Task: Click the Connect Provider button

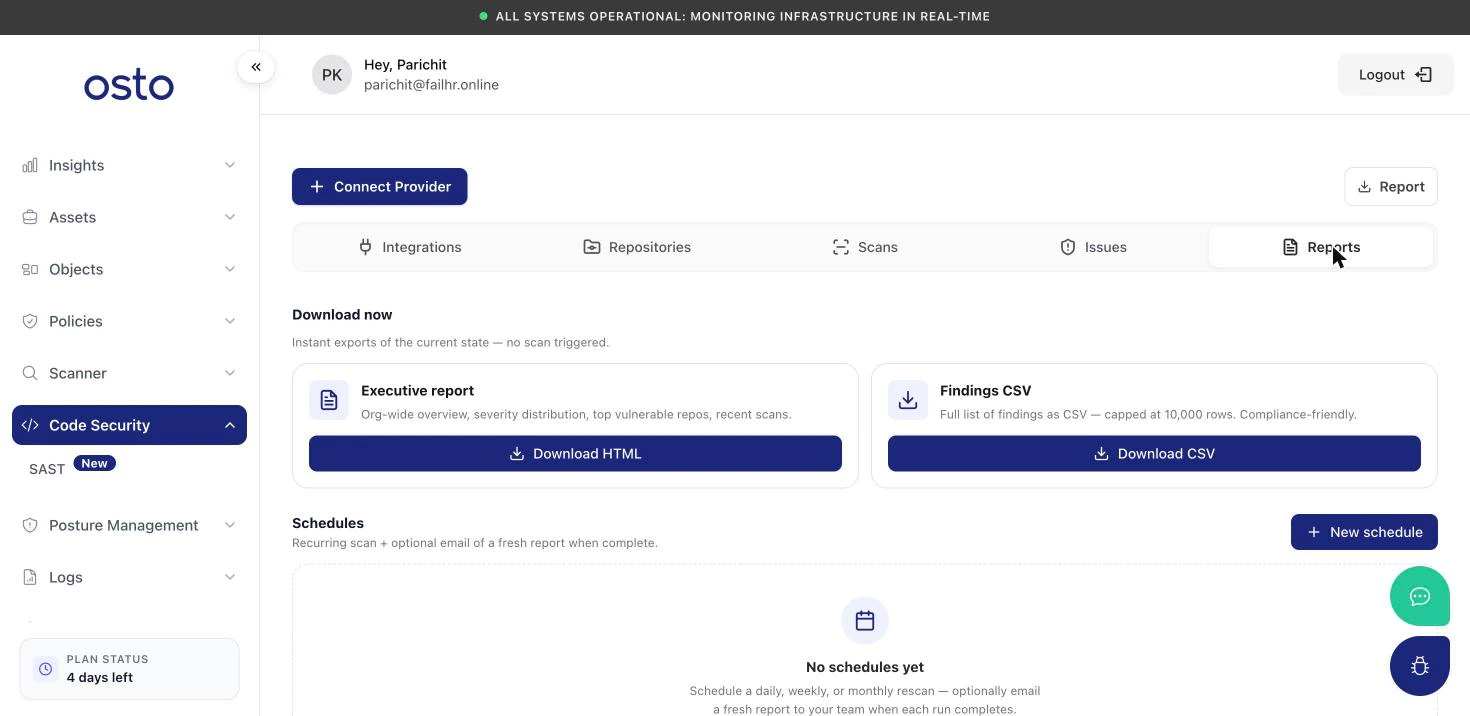Action: point(380,187)
